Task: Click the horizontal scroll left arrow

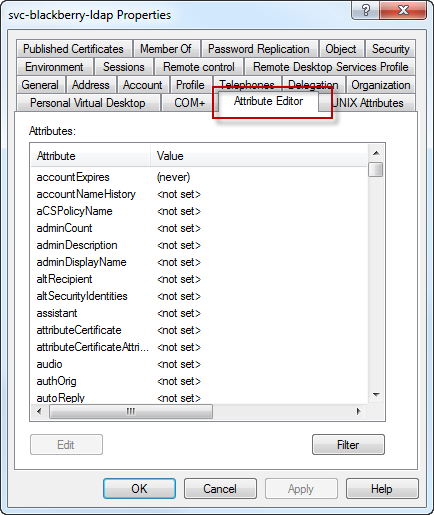Action: click(x=39, y=411)
